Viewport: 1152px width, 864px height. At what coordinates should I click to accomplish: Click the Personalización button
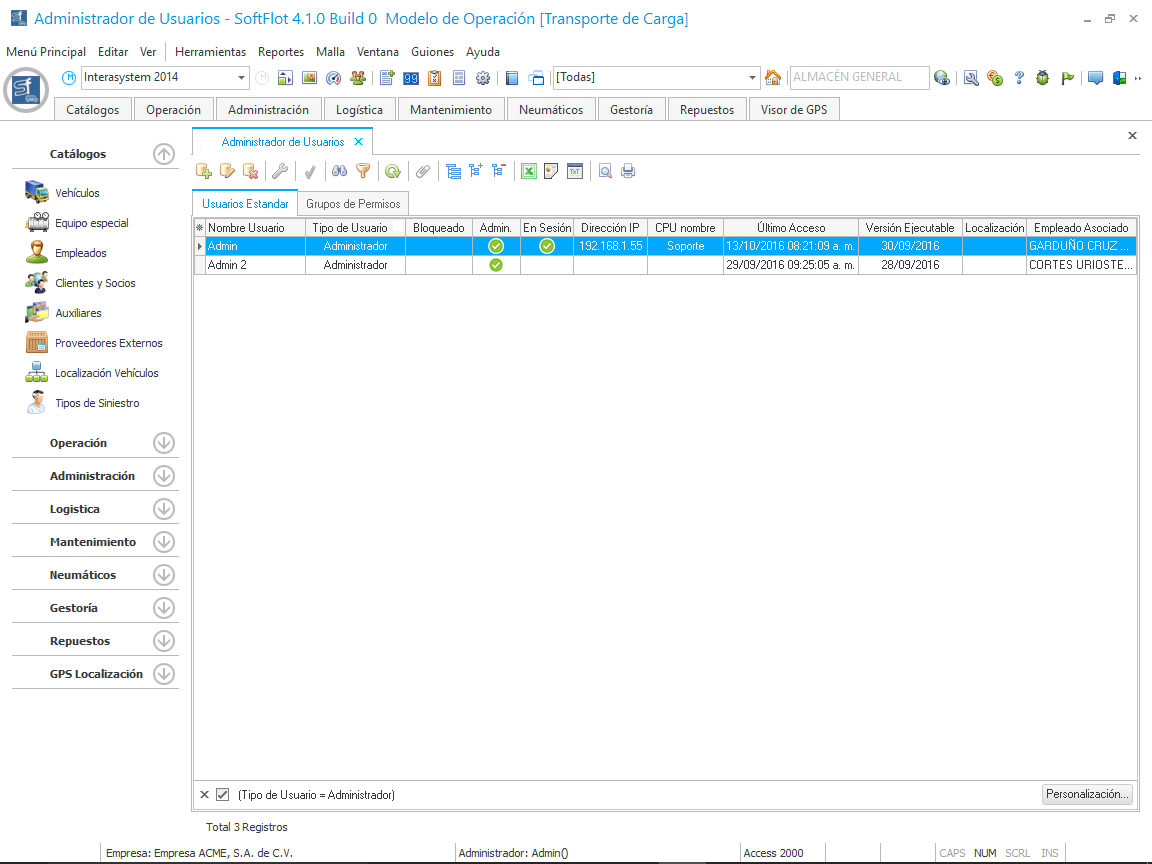1087,794
